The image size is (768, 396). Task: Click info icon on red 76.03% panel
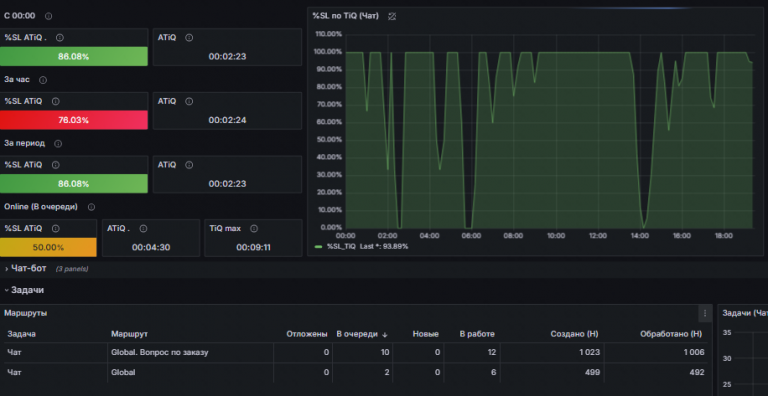click(55, 101)
